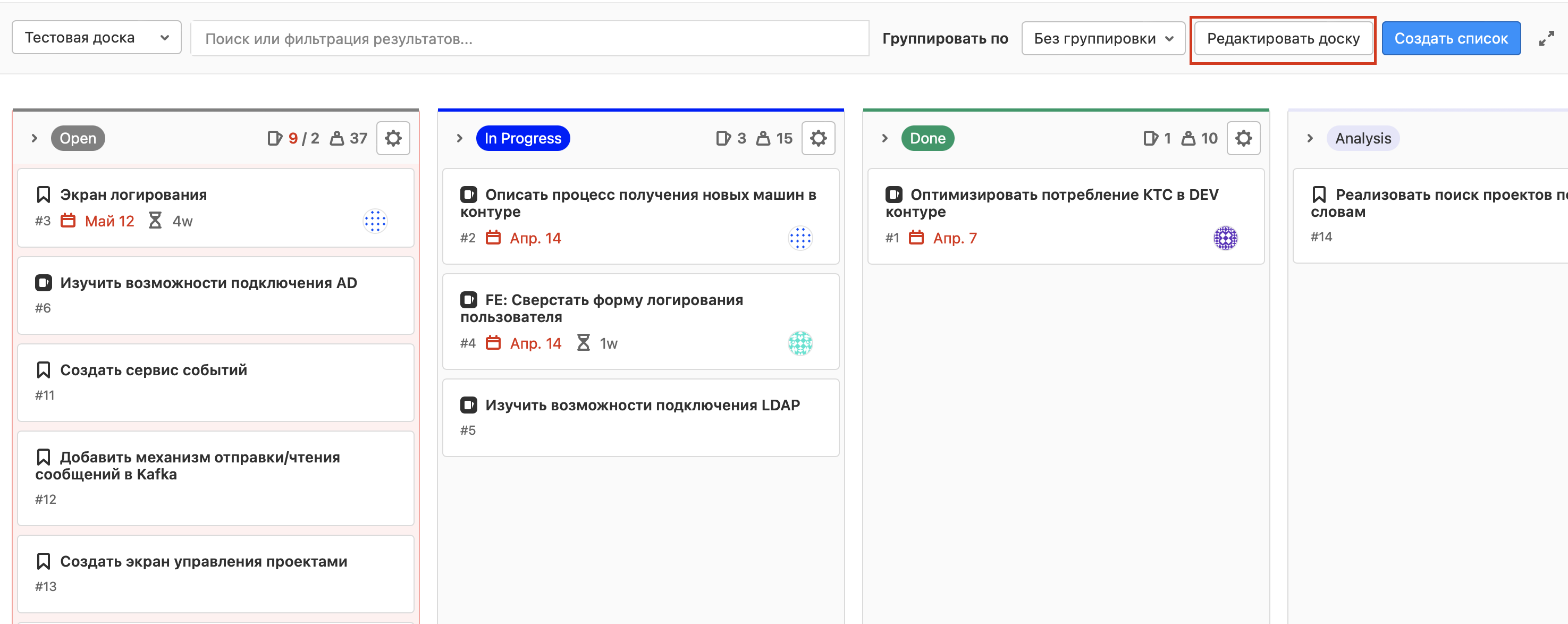Image resolution: width=1568 pixels, height=624 pixels.
Task: Collapse the Open list with chevron
Action: click(35, 138)
